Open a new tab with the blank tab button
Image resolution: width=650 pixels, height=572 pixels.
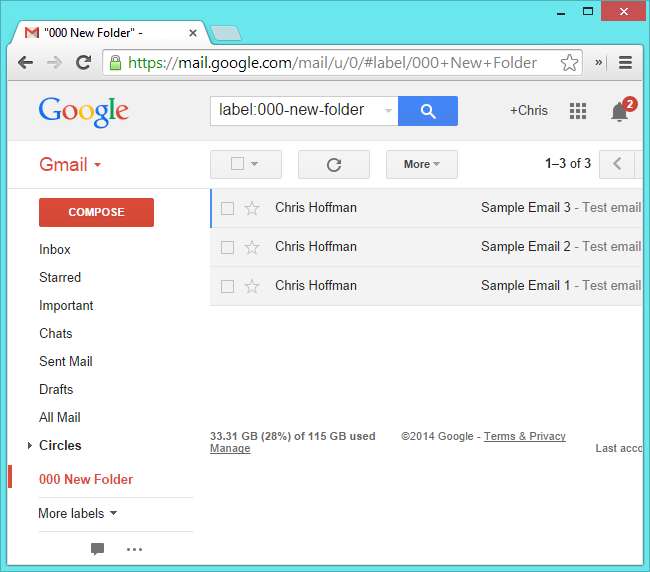[x=226, y=33]
